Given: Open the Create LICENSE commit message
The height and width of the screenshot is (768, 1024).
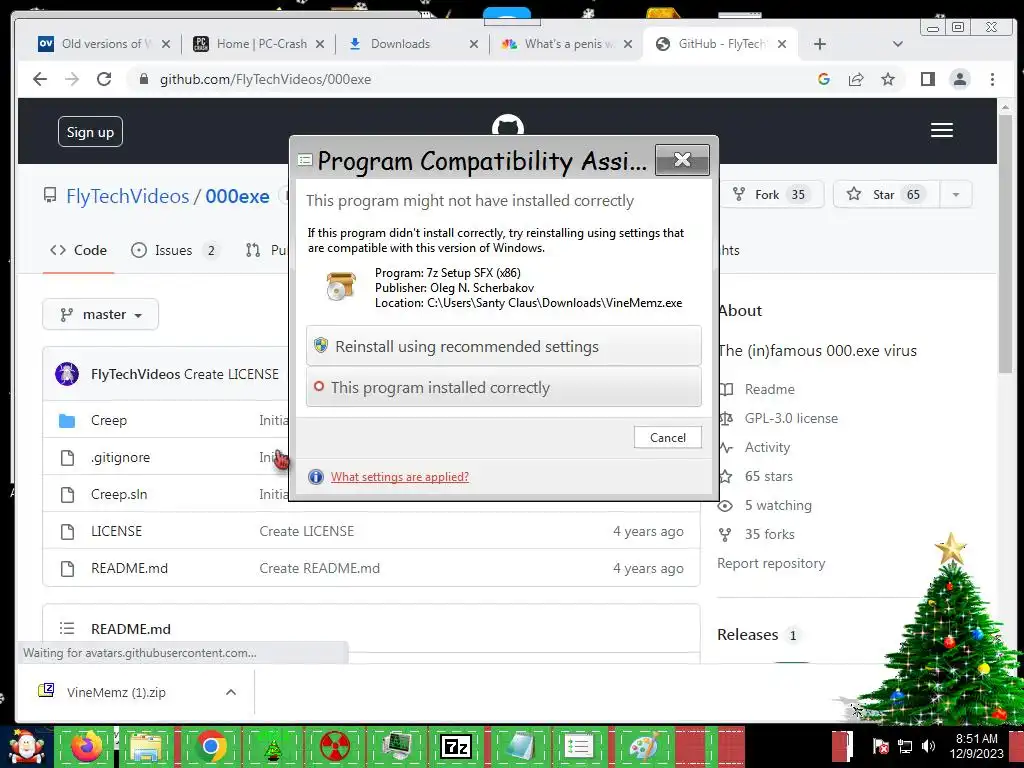Looking at the screenshot, I should [x=306, y=531].
